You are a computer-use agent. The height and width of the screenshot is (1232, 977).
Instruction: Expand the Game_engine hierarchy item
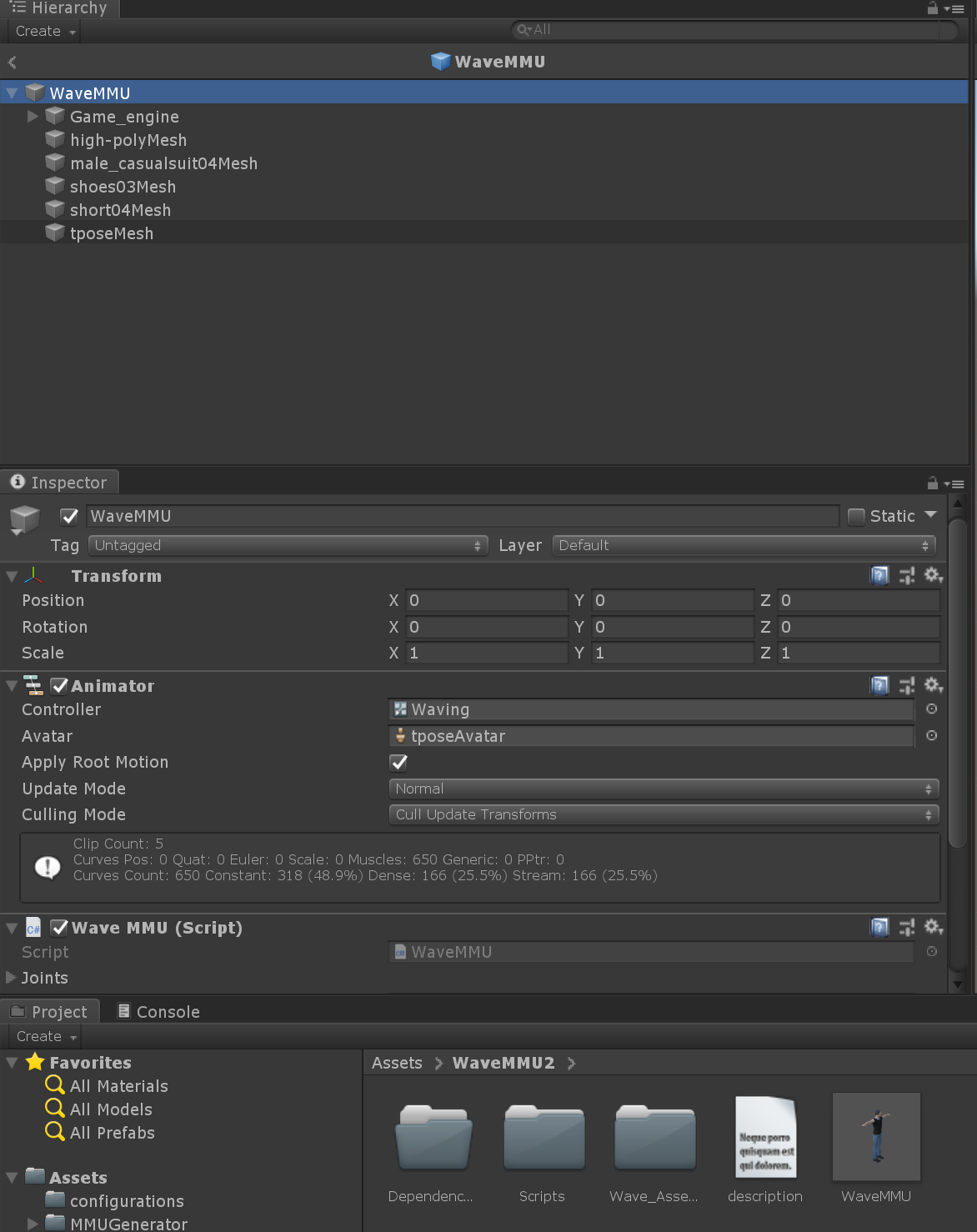33,117
